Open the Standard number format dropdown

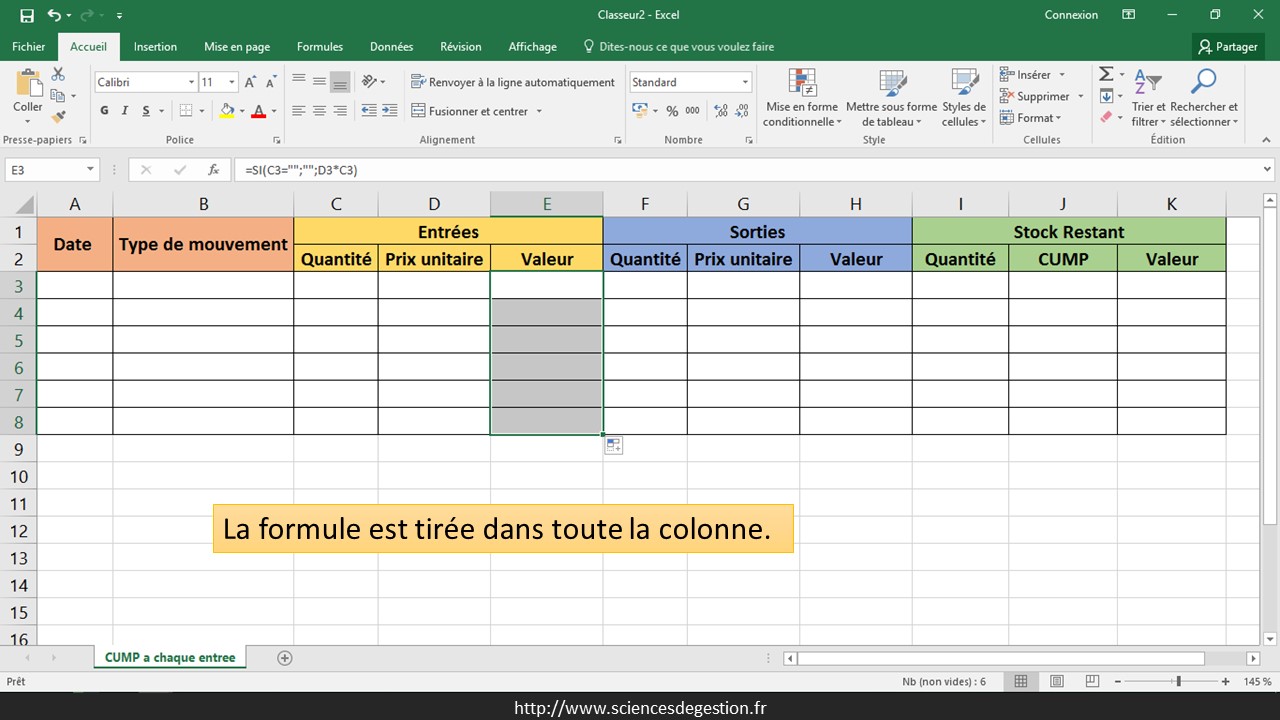point(745,82)
